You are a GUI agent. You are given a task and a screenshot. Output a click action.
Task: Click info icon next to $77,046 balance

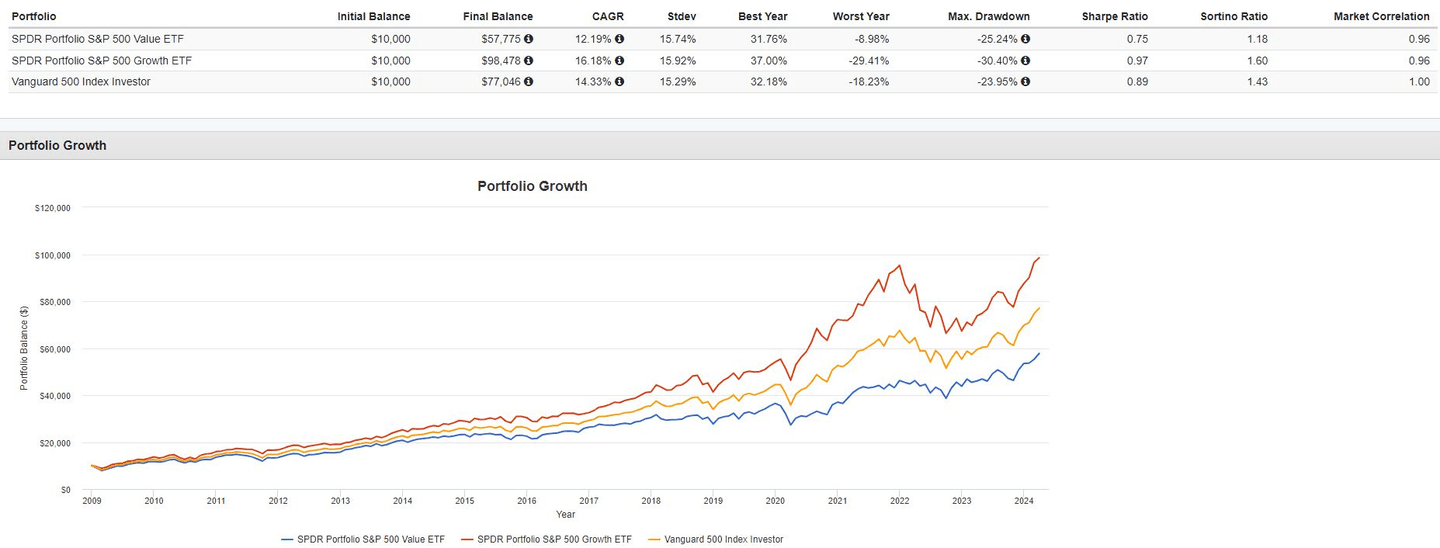point(528,82)
